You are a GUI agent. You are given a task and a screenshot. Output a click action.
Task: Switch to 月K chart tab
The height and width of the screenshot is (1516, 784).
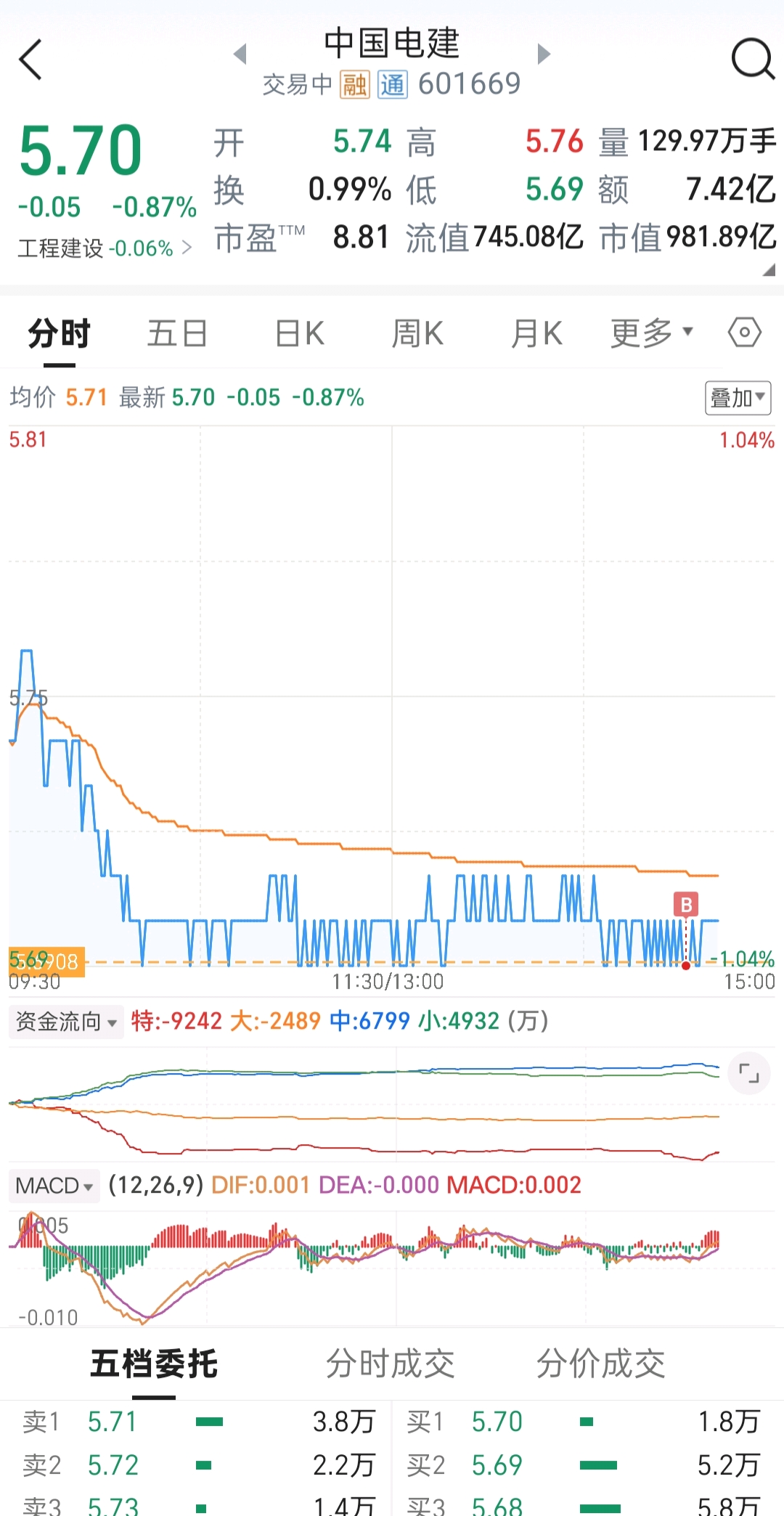click(536, 333)
